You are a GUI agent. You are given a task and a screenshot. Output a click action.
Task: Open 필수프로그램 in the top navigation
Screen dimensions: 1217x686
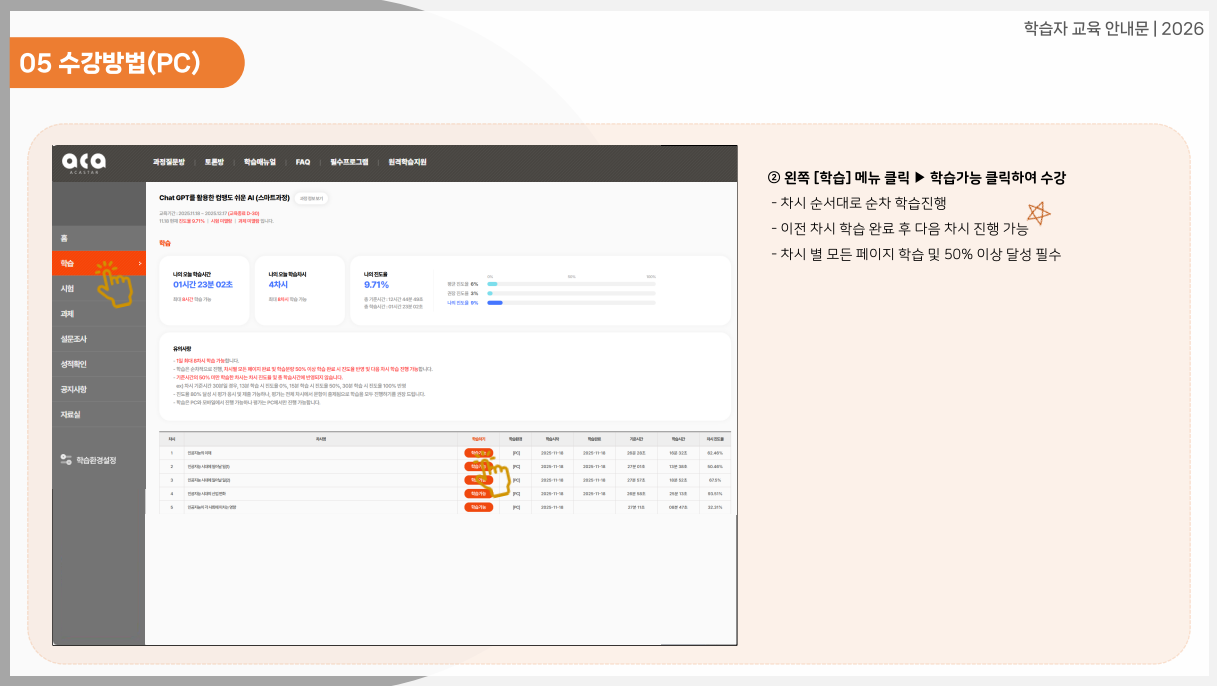pos(349,162)
